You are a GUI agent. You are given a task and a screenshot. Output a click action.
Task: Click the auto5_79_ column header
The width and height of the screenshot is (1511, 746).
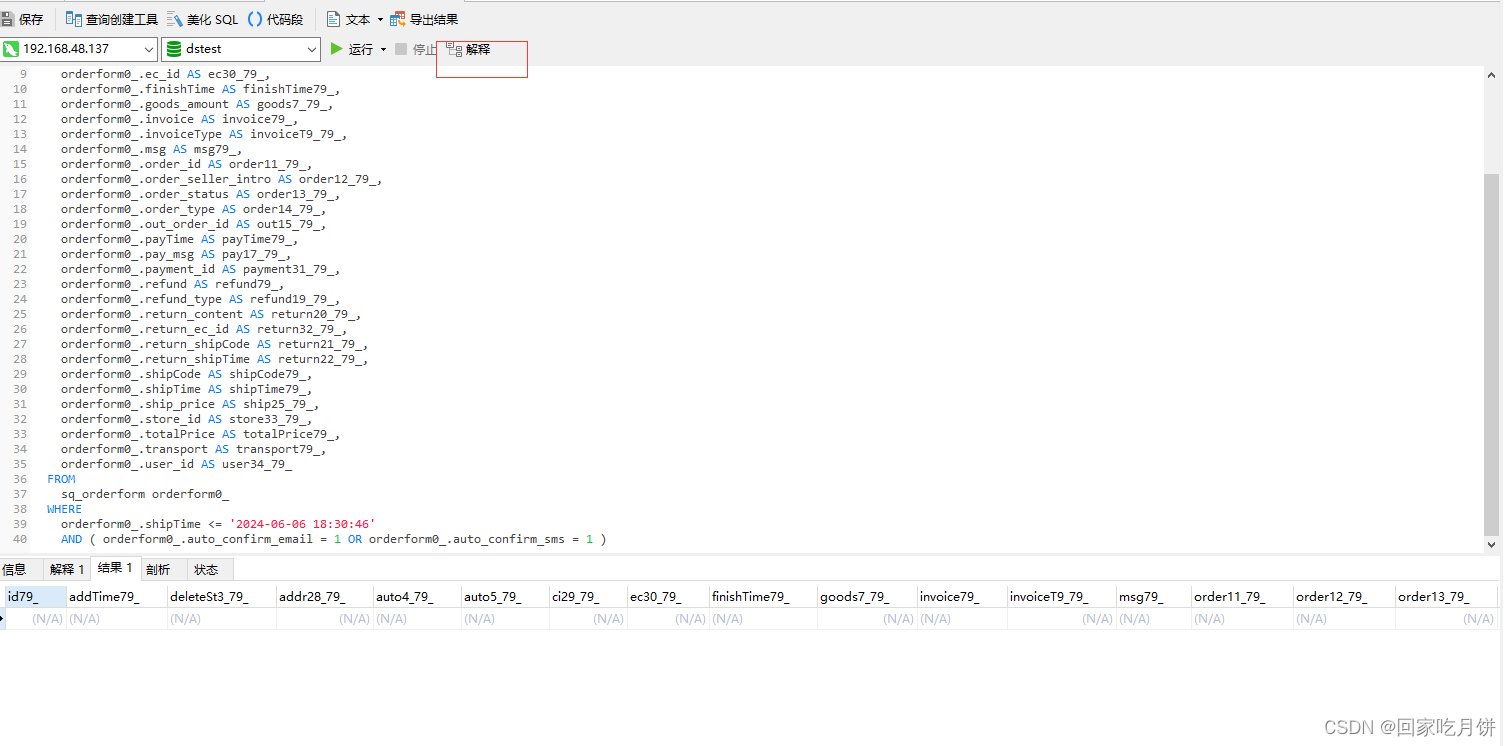click(505, 596)
